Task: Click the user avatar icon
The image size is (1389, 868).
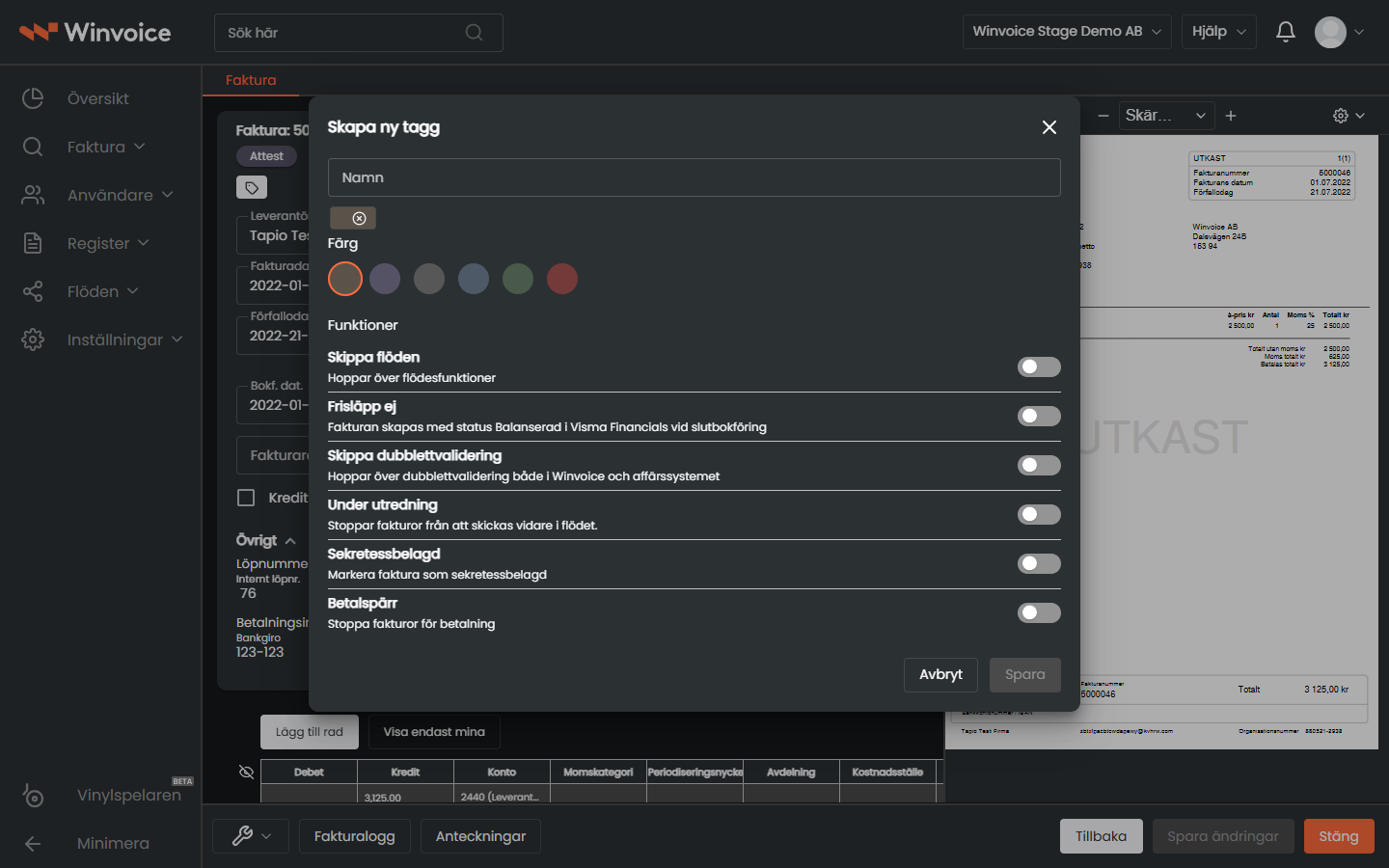Action: 1330,32
